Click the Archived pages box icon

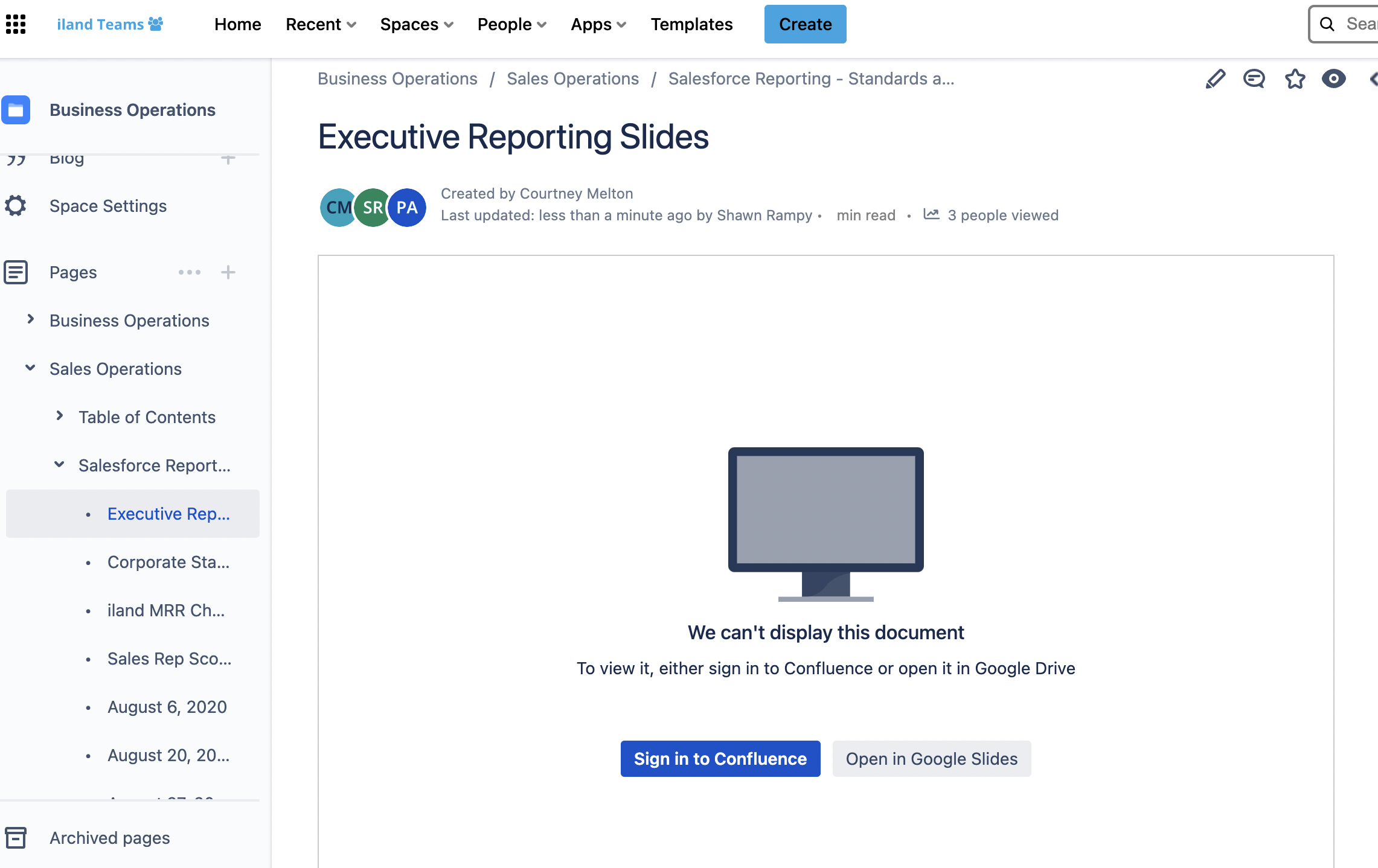16,838
